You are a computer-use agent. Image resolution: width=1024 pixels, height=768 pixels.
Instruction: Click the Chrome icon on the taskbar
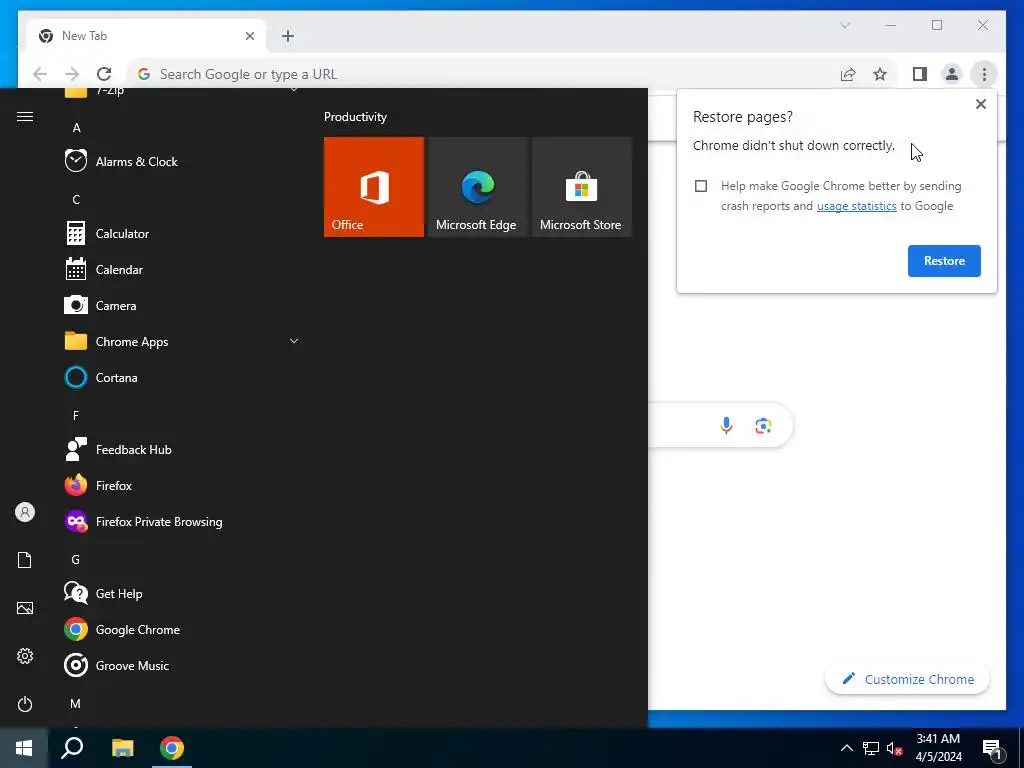(172, 748)
